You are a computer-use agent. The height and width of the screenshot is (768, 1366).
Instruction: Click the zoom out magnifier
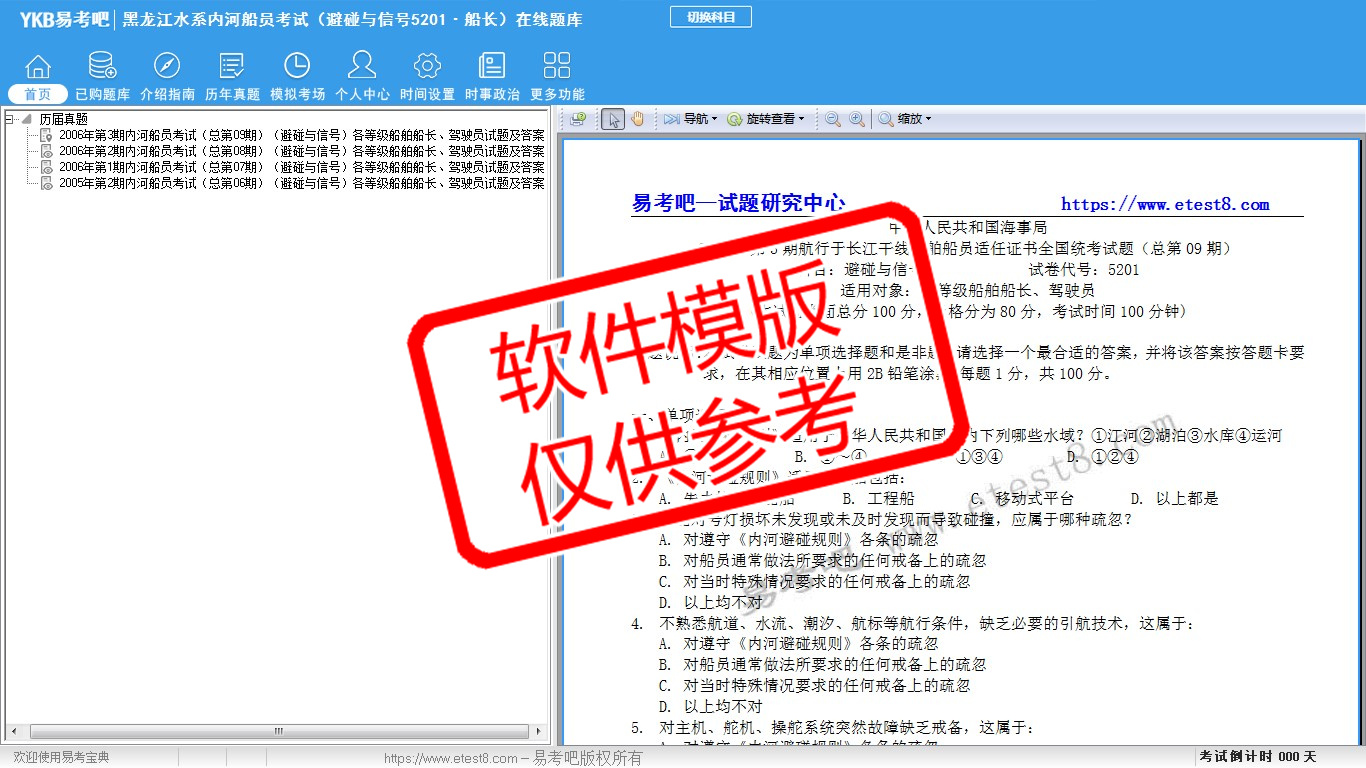[832, 119]
